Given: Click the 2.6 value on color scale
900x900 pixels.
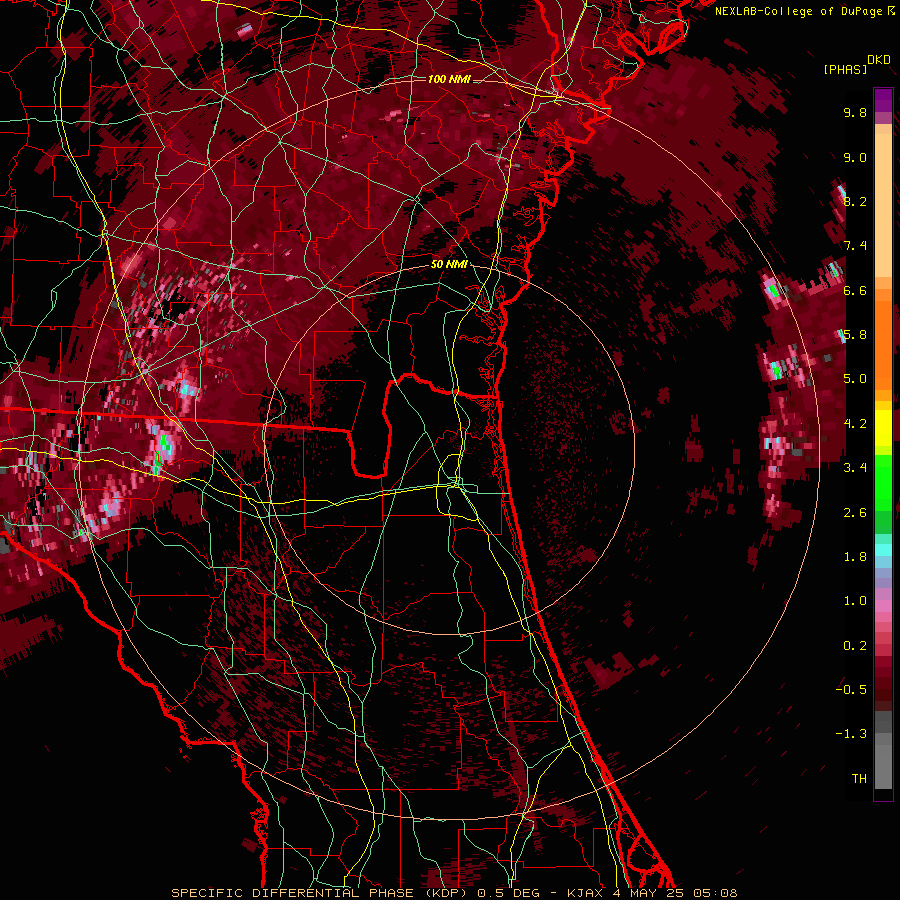Looking at the screenshot, I should pos(855,513).
